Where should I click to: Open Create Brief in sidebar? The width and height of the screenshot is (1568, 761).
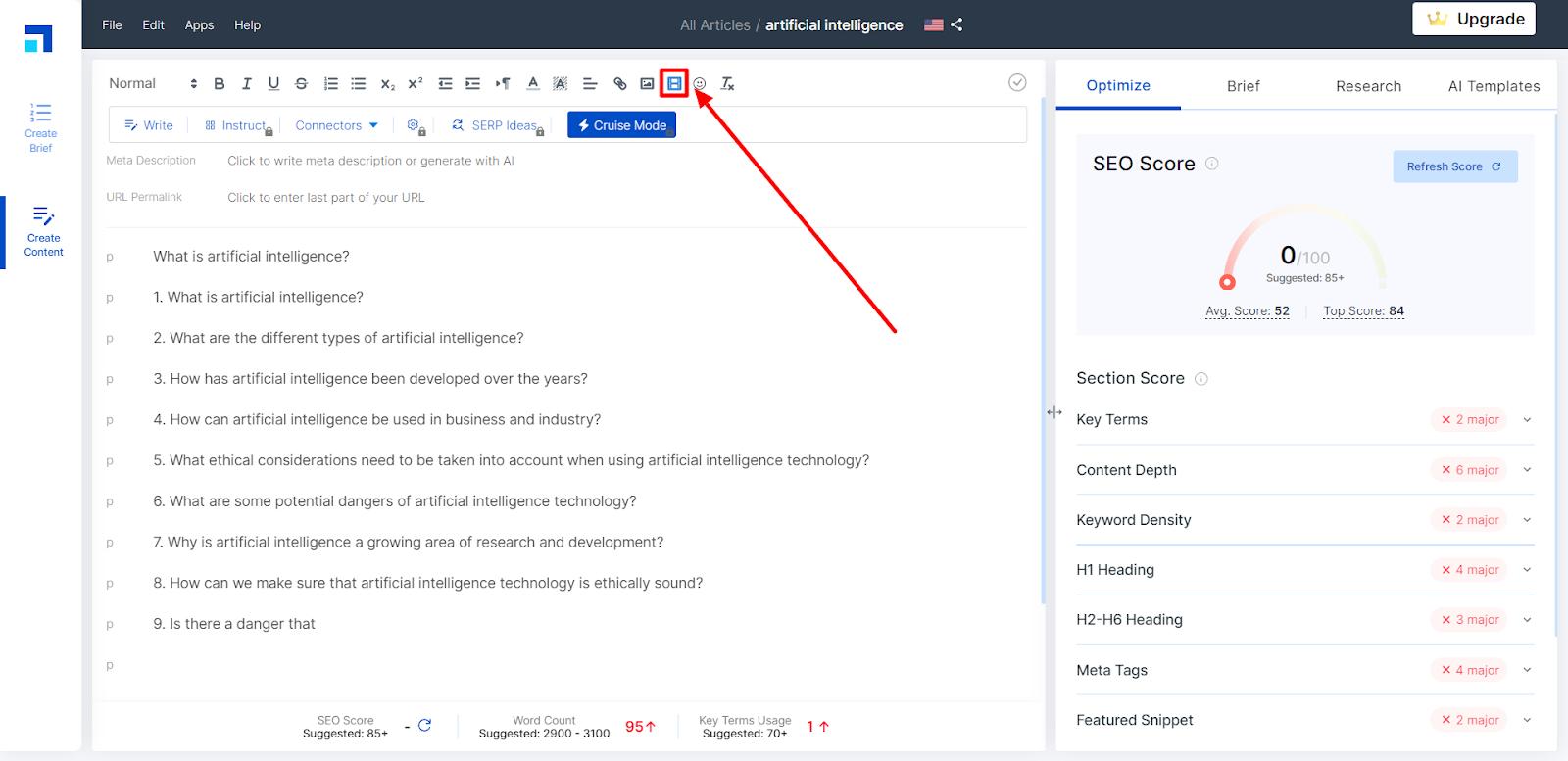(40, 127)
